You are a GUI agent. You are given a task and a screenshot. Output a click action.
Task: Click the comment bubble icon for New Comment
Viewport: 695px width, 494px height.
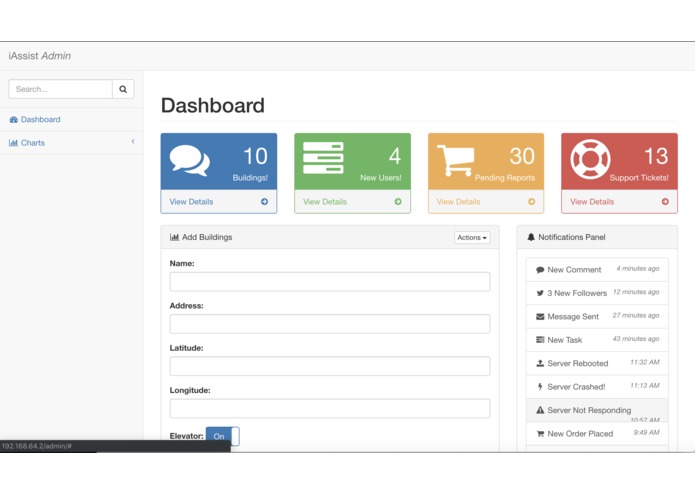[x=540, y=270]
